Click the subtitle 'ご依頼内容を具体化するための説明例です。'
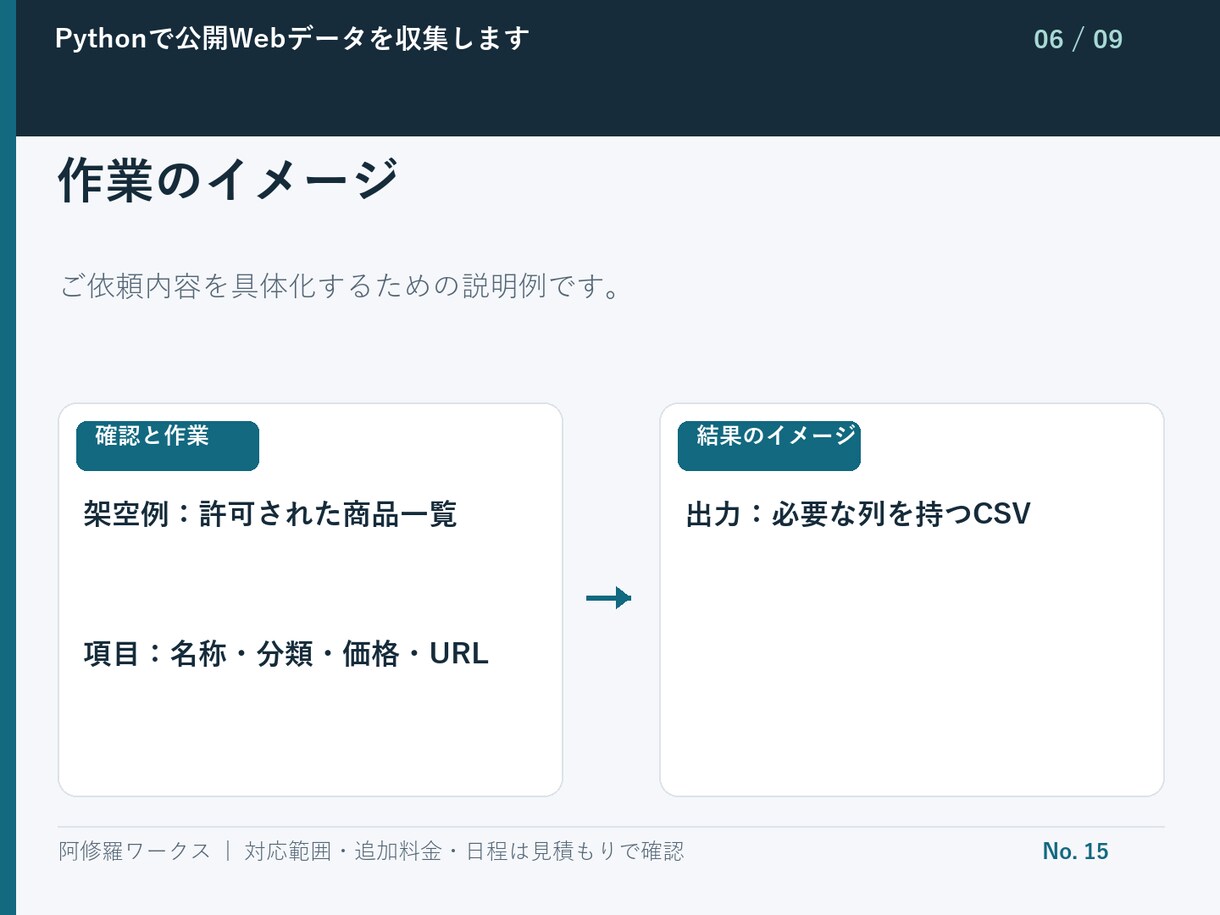Image resolution: width=1220 pixels, height=915 pixels. (x=342, y=287)
